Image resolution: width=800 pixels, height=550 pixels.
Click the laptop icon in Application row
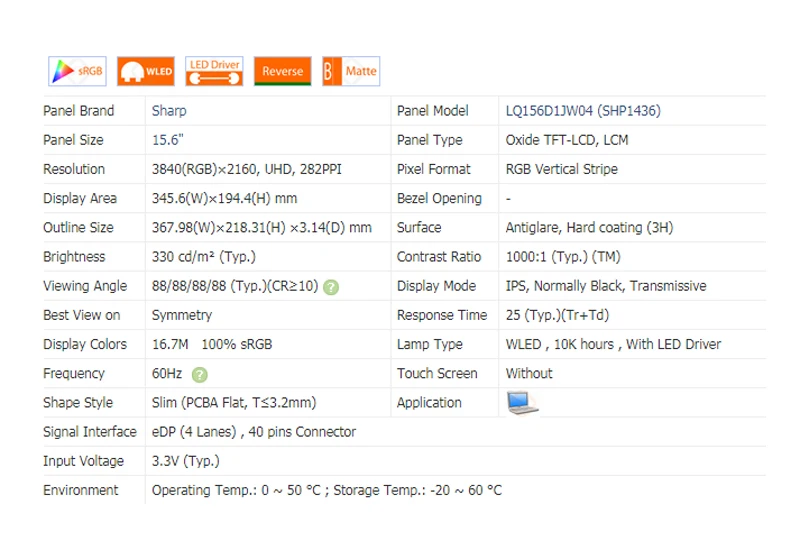coord(522,403)
